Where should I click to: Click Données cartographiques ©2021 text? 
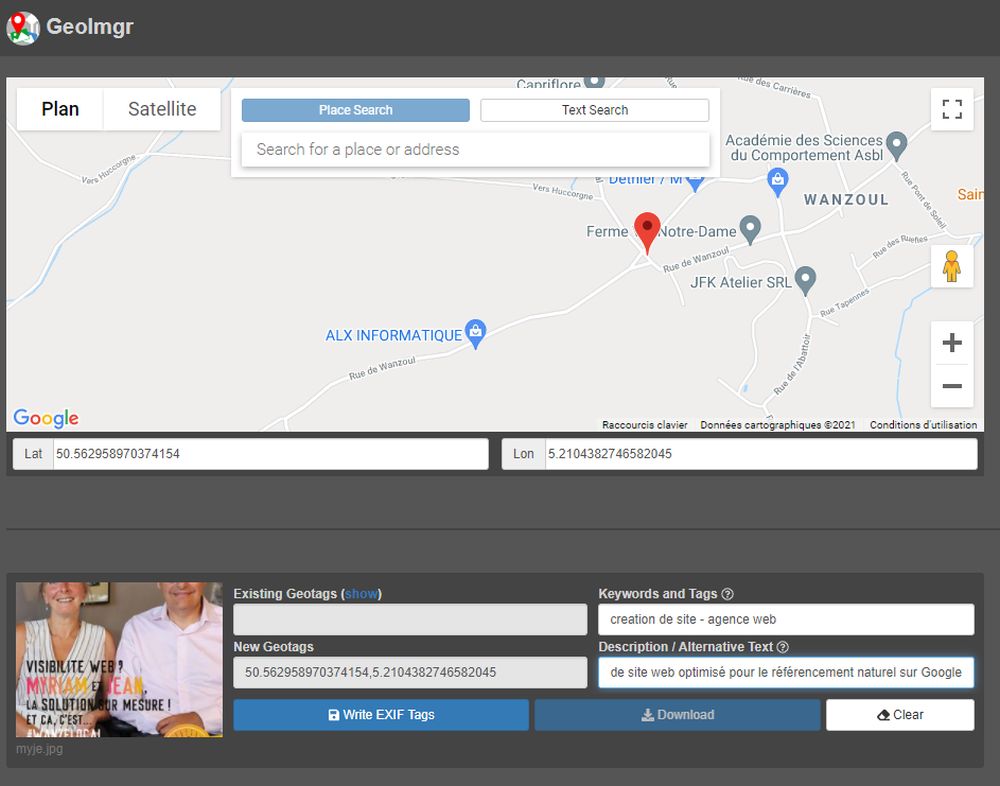(x=777, y=425)
